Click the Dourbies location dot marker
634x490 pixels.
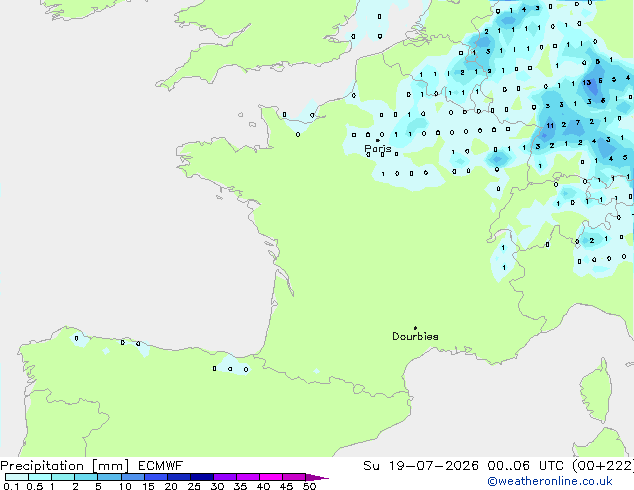click(415, 328)
